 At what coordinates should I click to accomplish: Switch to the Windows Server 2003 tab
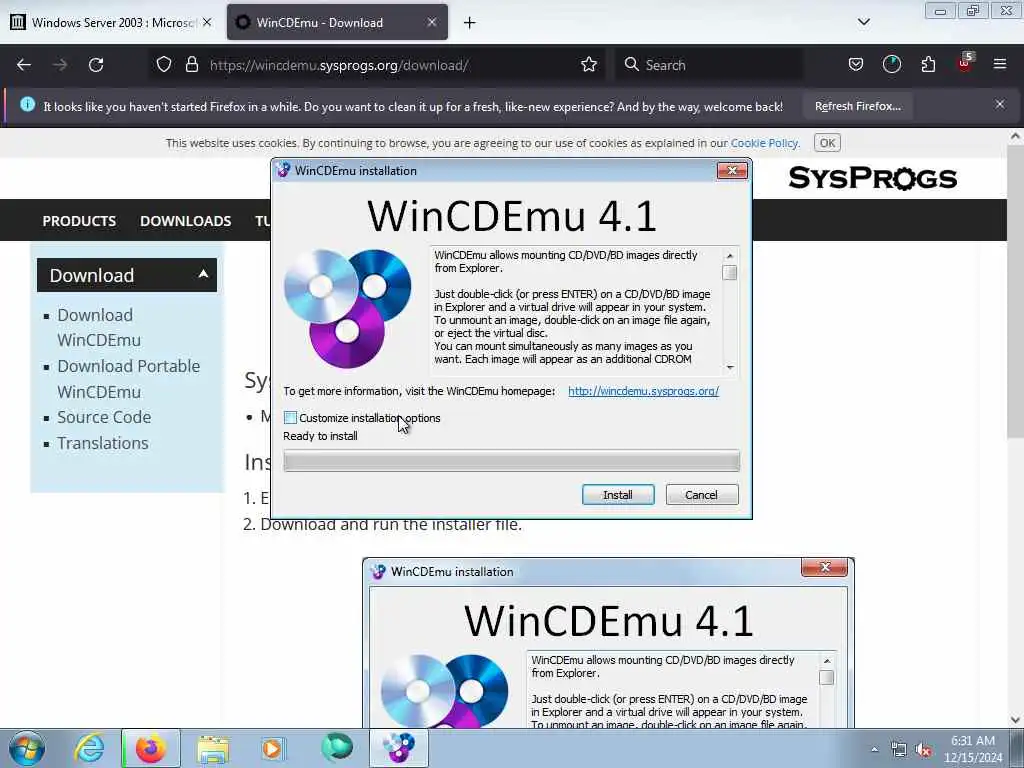(111, 22)
